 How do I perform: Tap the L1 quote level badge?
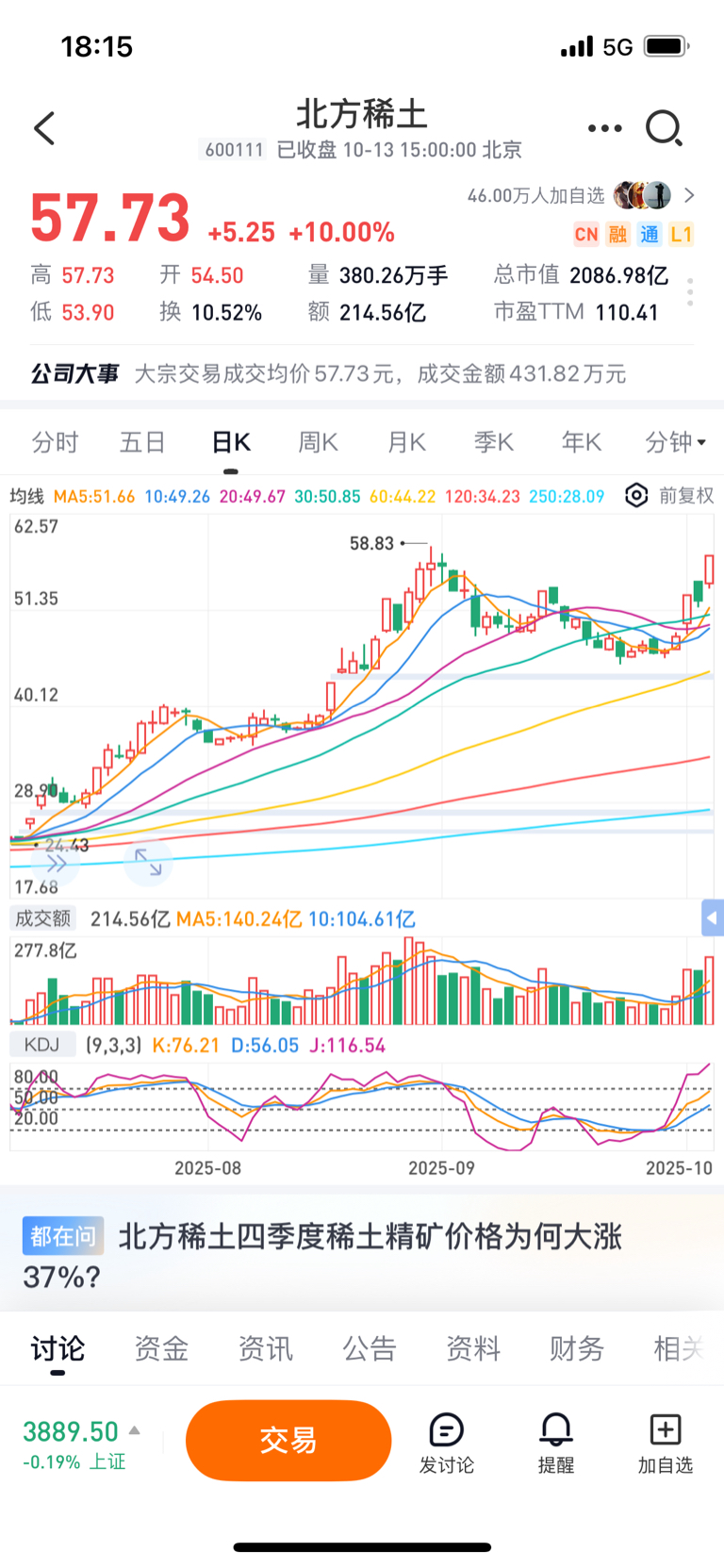click(x=682, y=235)
